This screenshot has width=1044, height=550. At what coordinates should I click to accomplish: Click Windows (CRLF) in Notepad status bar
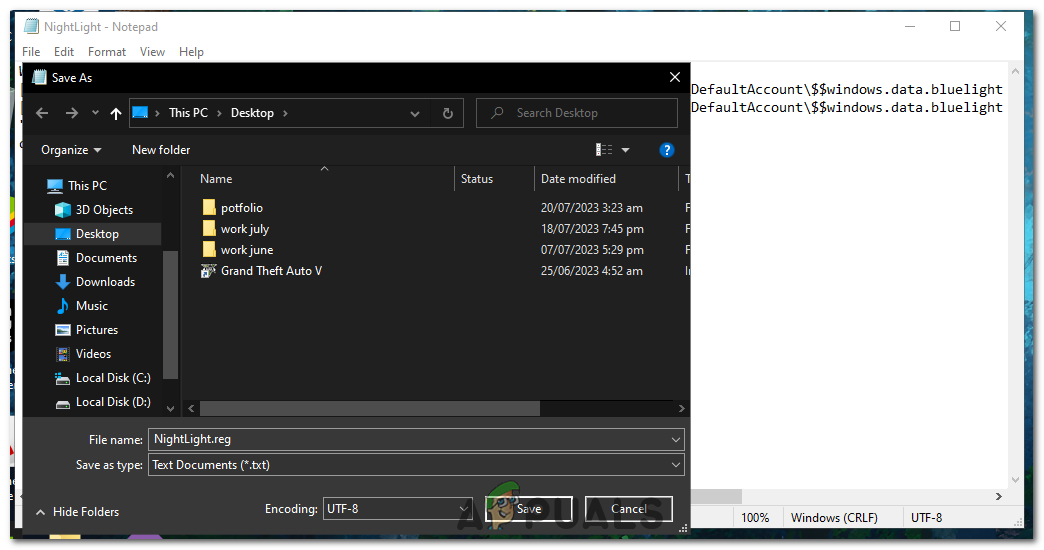point(834,517)
